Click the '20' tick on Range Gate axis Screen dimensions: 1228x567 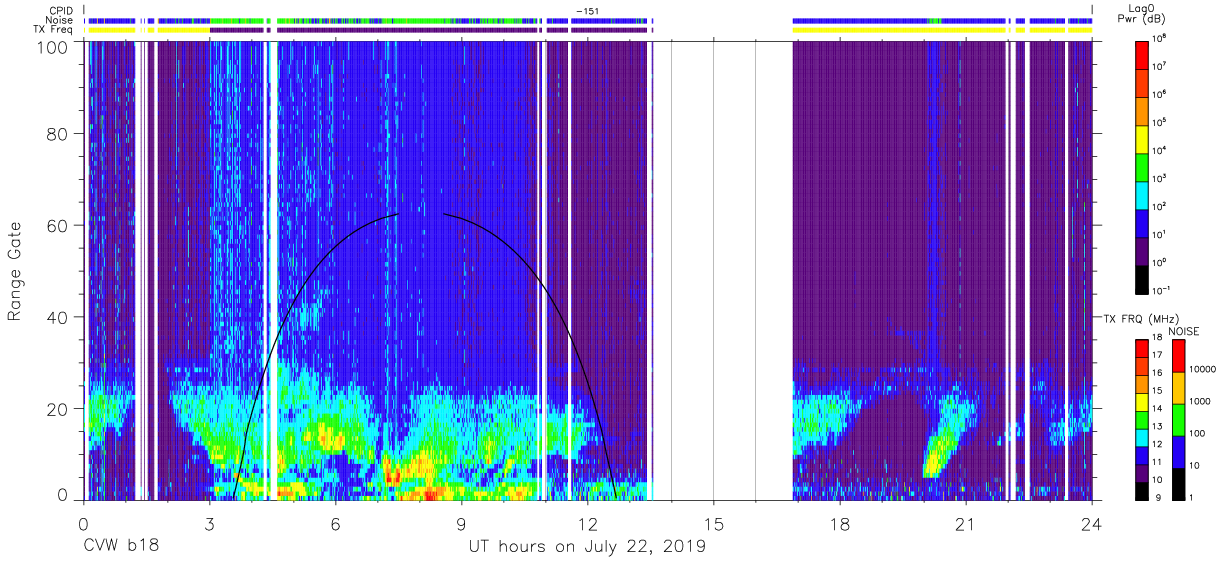pos(59,408)
